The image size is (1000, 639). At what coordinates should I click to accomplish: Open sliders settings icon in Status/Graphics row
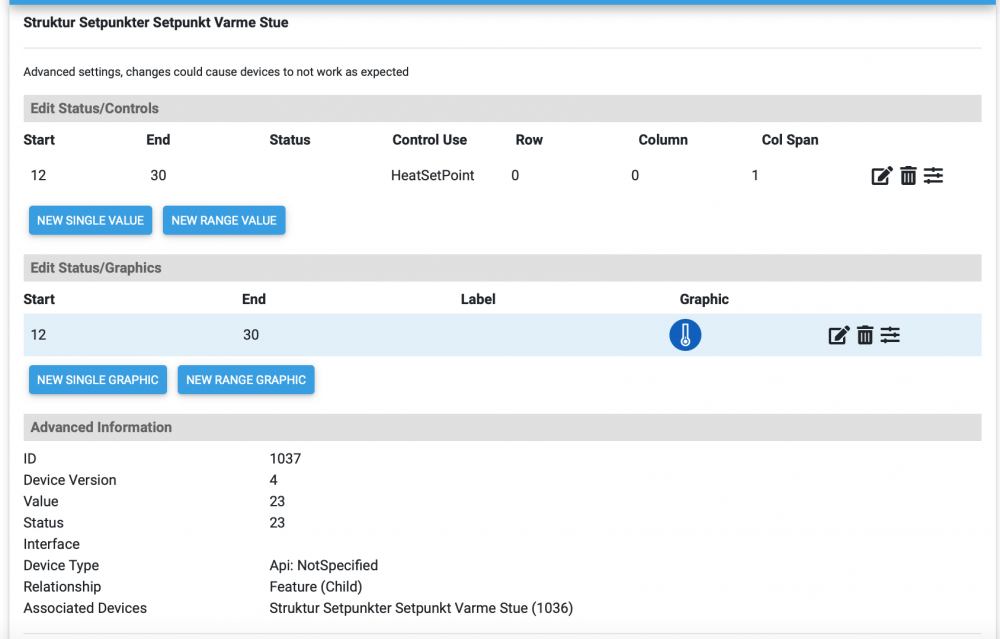click(890, 335)
